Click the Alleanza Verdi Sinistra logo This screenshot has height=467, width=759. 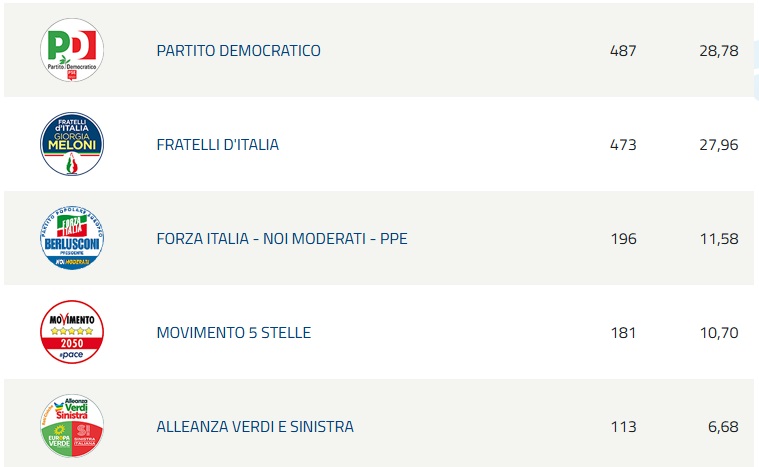coord(72,427)
